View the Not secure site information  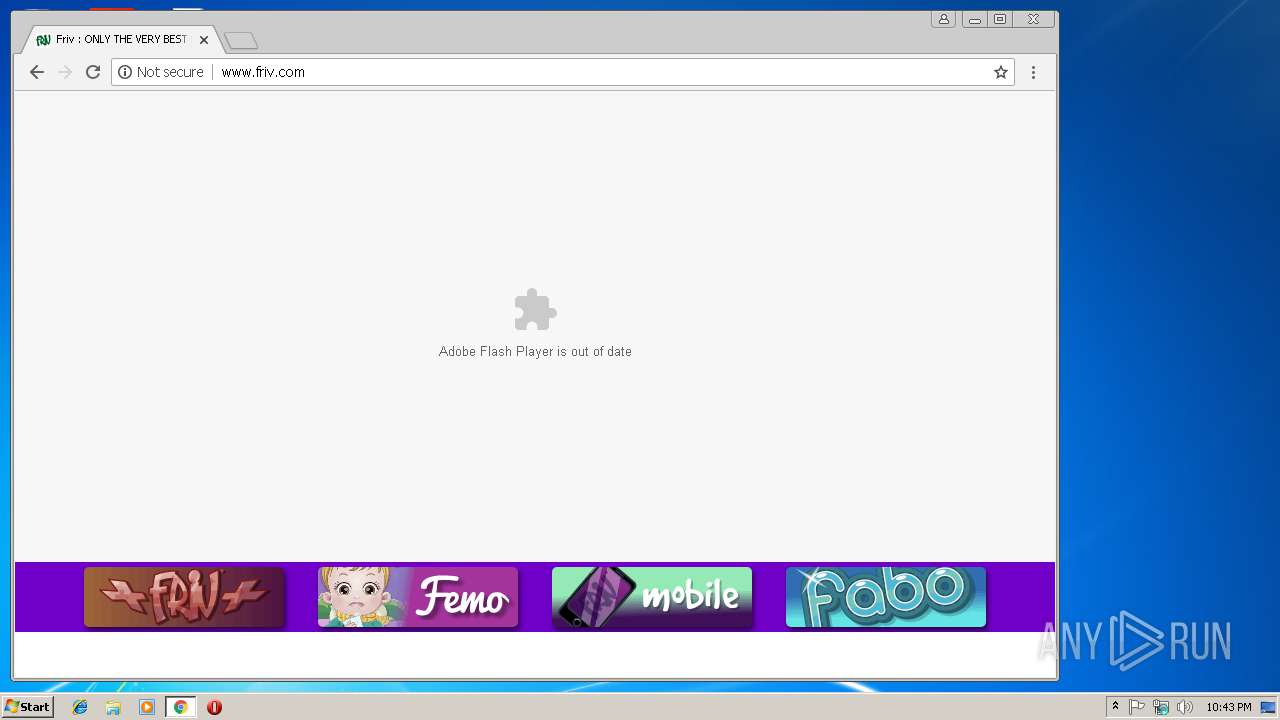(x=161, y=72)
